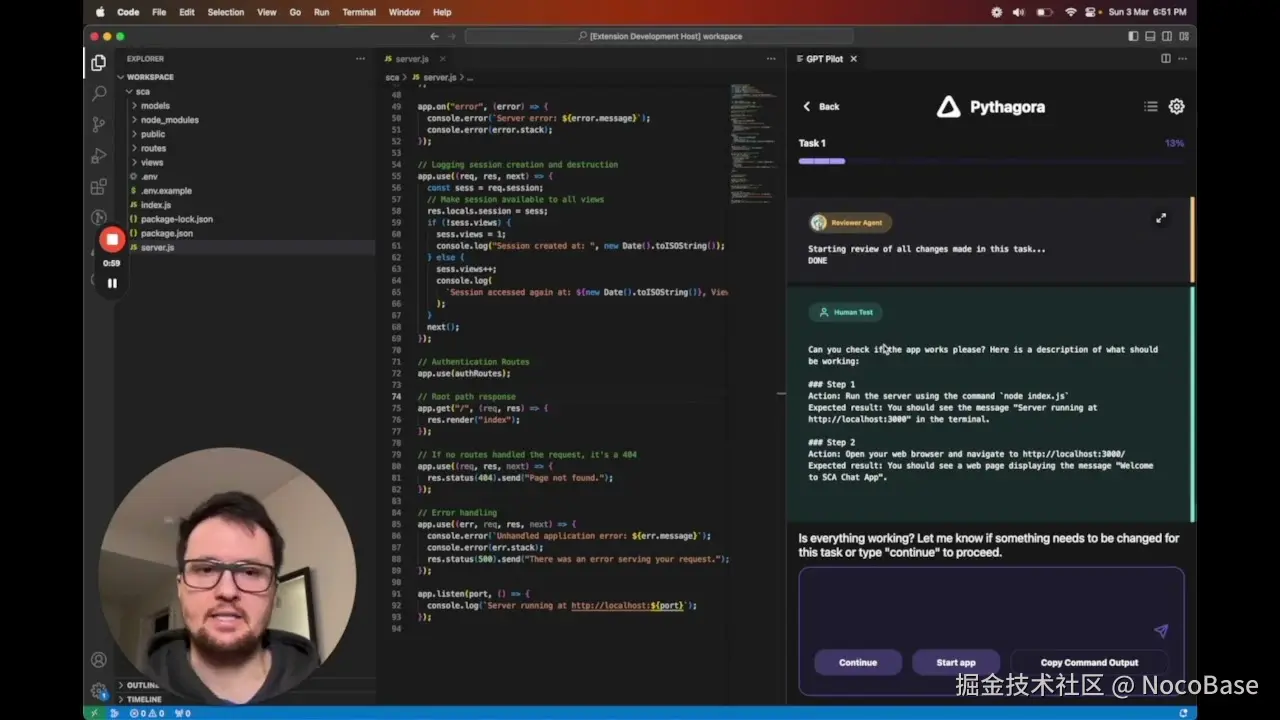Open the Manage gear in the activity bar
This screenshot has height=720, width=1280.
point(98,691)
